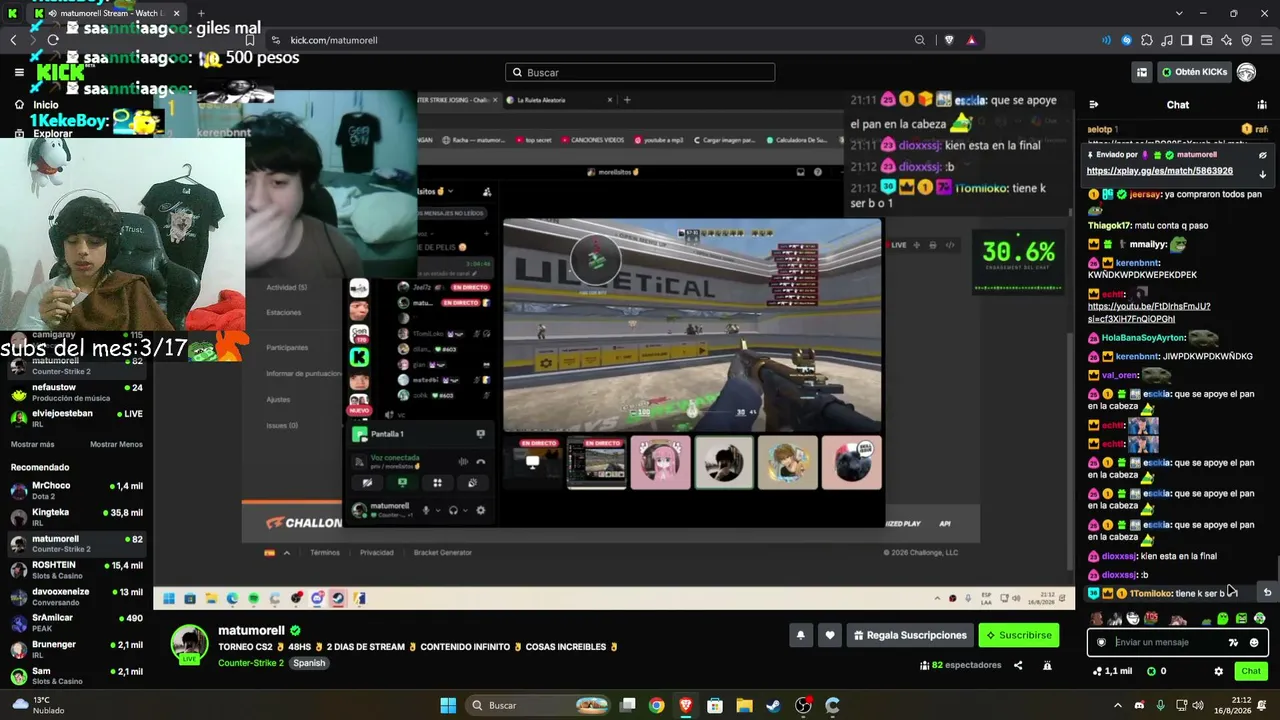
Task: Open davooxeneize channel in the sidebar
Action: tap(76, 596)
